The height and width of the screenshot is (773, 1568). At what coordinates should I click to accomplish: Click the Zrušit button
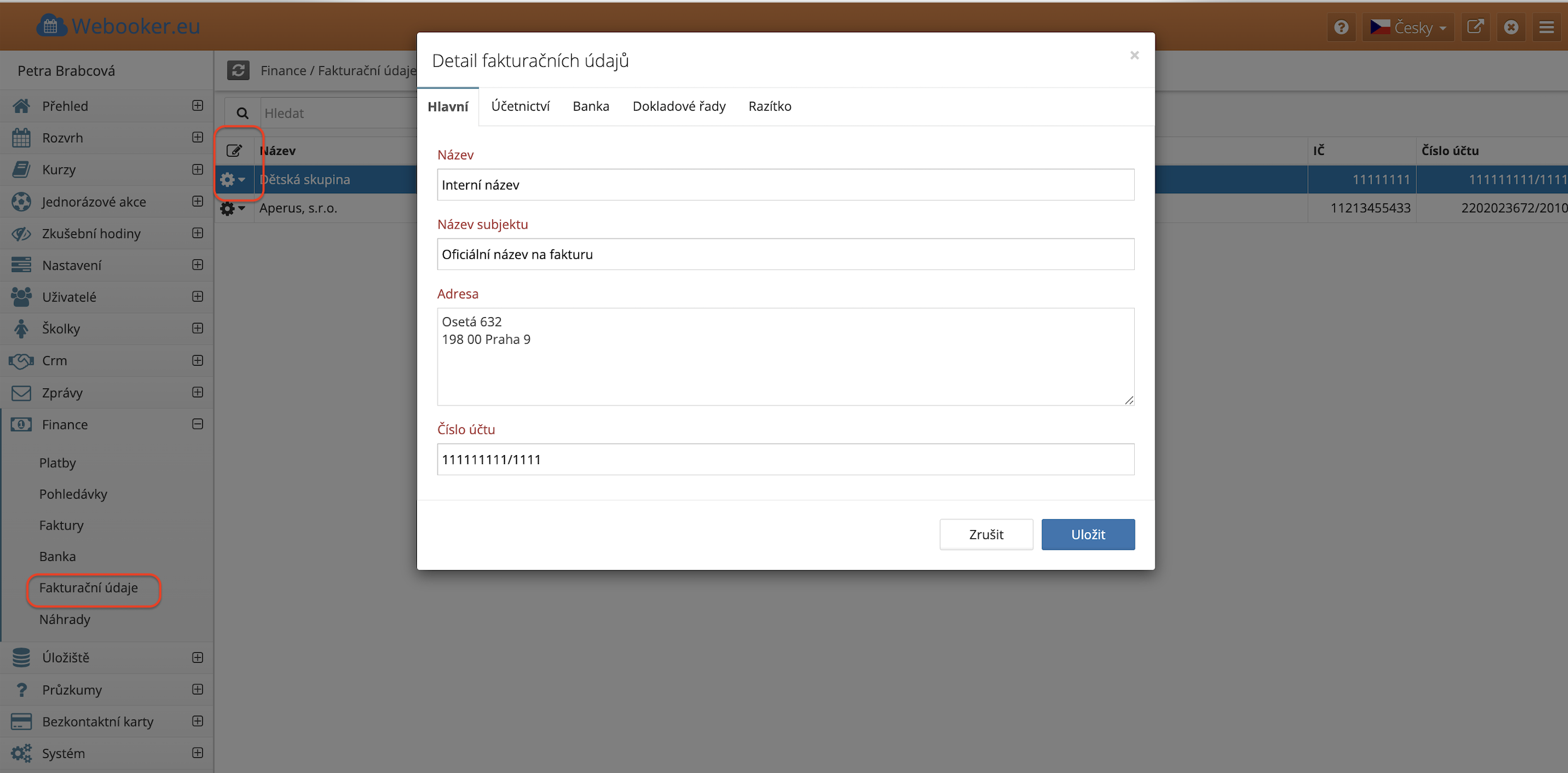pos(986,534)
